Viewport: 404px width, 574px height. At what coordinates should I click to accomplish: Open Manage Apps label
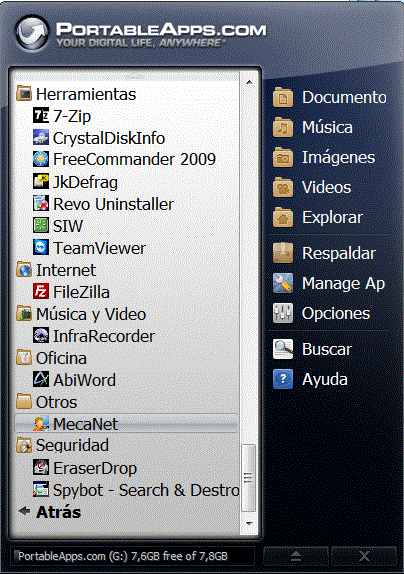[343, 283]
